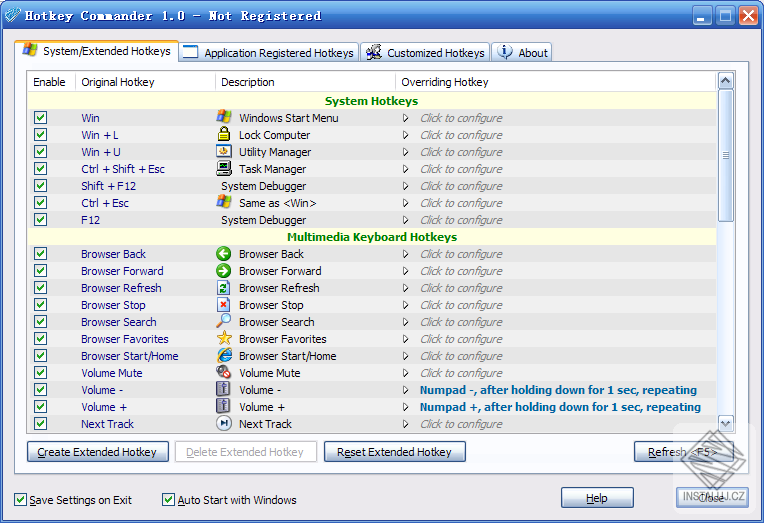The image size is (764, 523).
Task: Click Delete Extended Hotkey button
Action: 246,452
